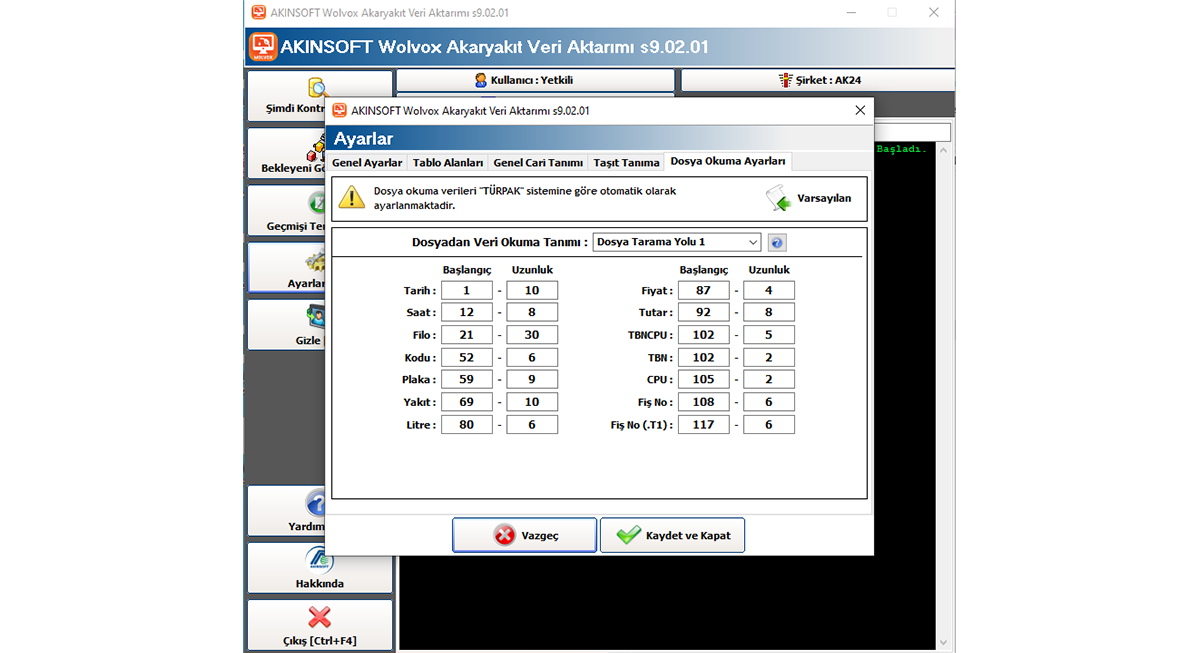This screenshot has width=1200, height=653.
Task: Click the Çıkış red cross icon
Action: coord(319,618)
